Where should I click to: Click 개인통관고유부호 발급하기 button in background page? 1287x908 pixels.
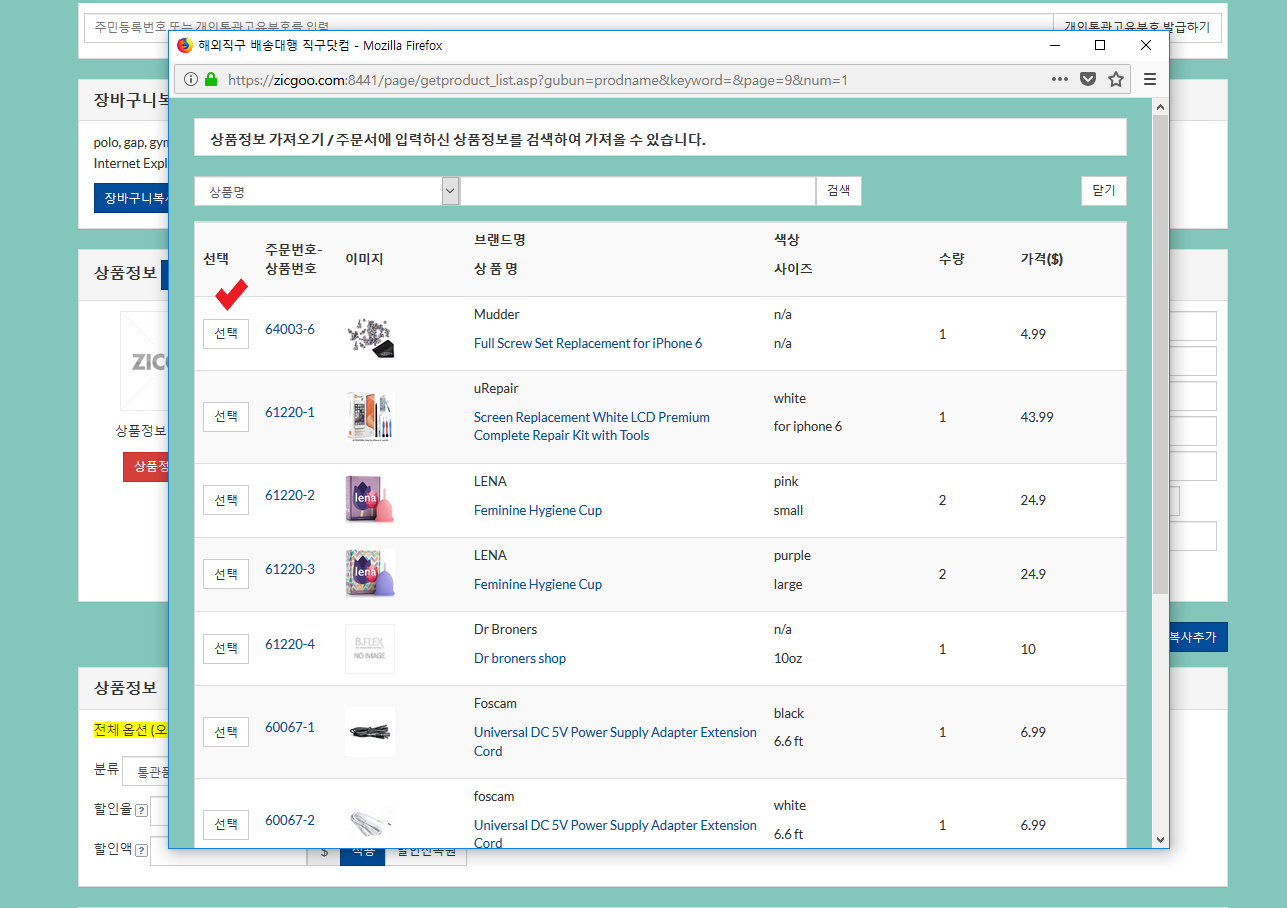pyautogui.click(x=1137, y=26)
